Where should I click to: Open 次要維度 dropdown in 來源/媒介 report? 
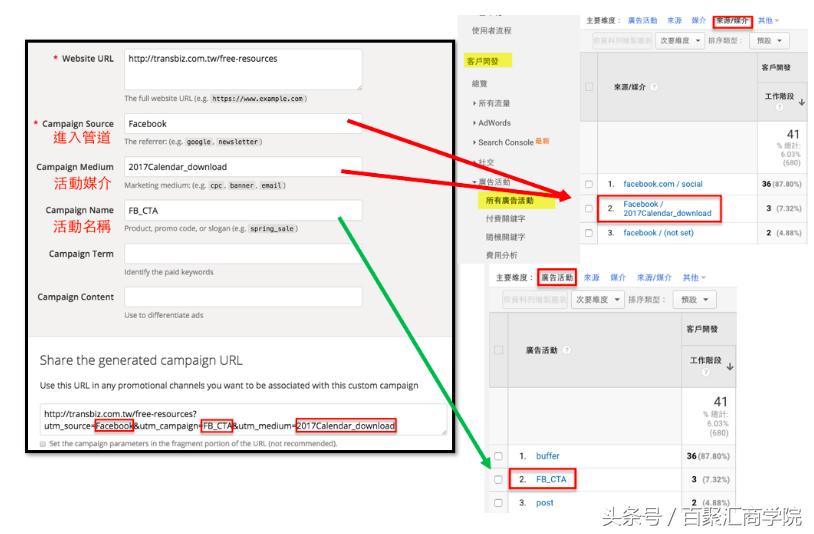[680, 40]
